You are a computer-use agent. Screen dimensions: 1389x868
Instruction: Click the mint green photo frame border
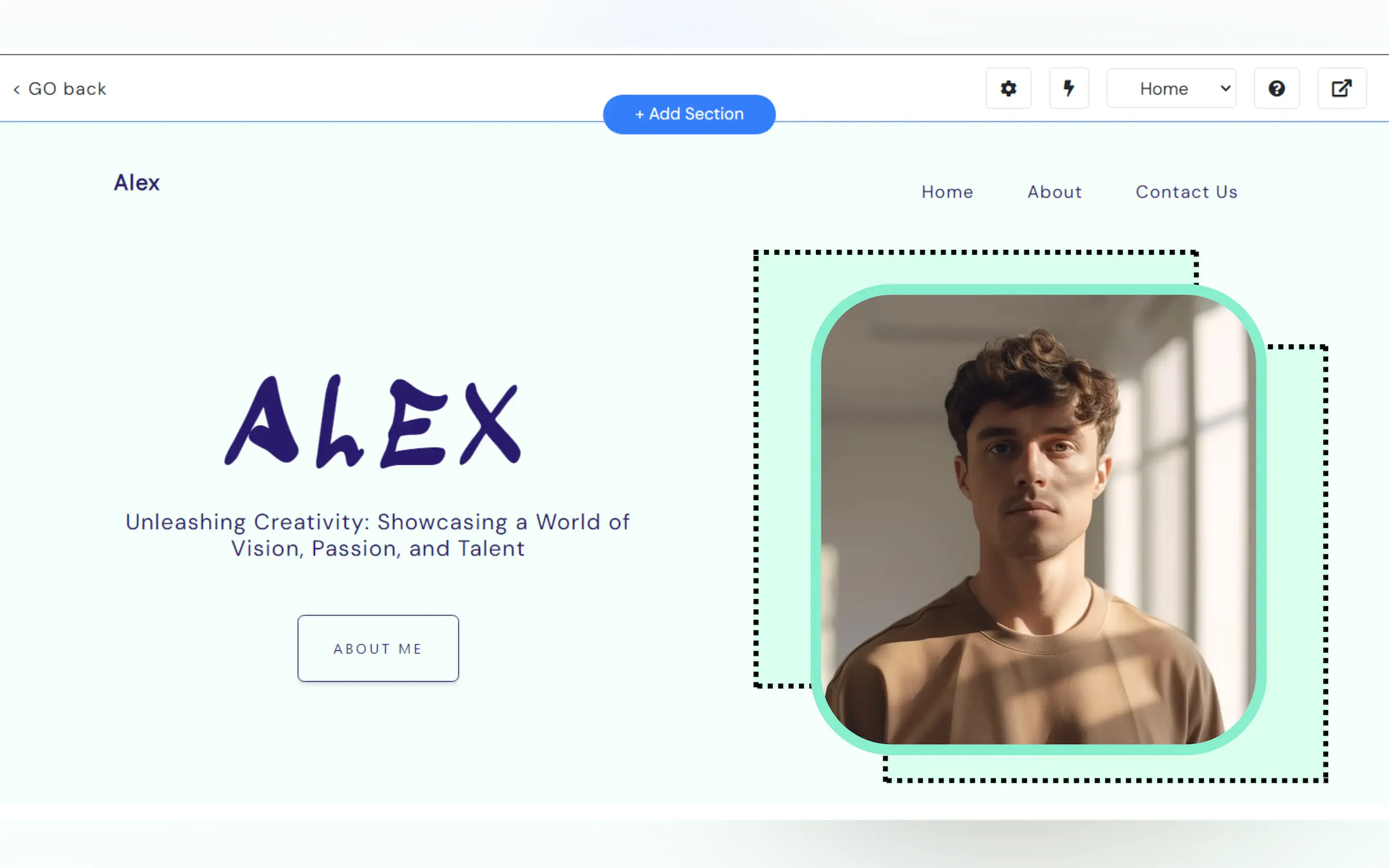click(x=1038, y=289)
